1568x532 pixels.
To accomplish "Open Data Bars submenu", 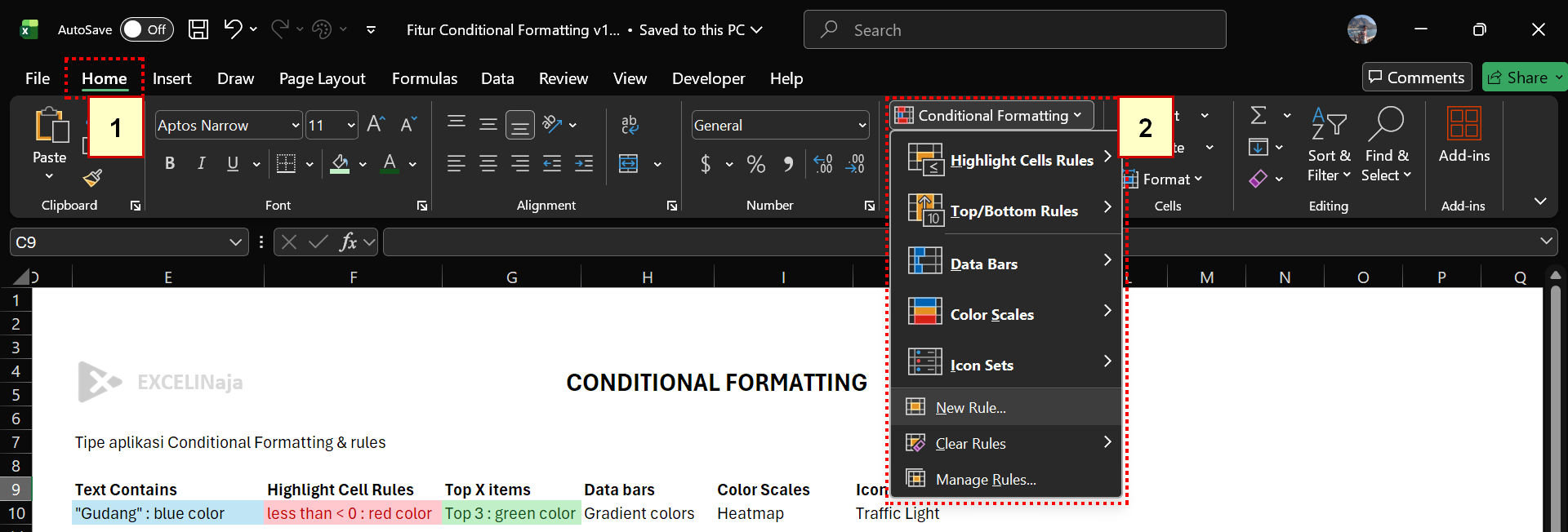I will pyautogui.click(x=1007, y=264).
